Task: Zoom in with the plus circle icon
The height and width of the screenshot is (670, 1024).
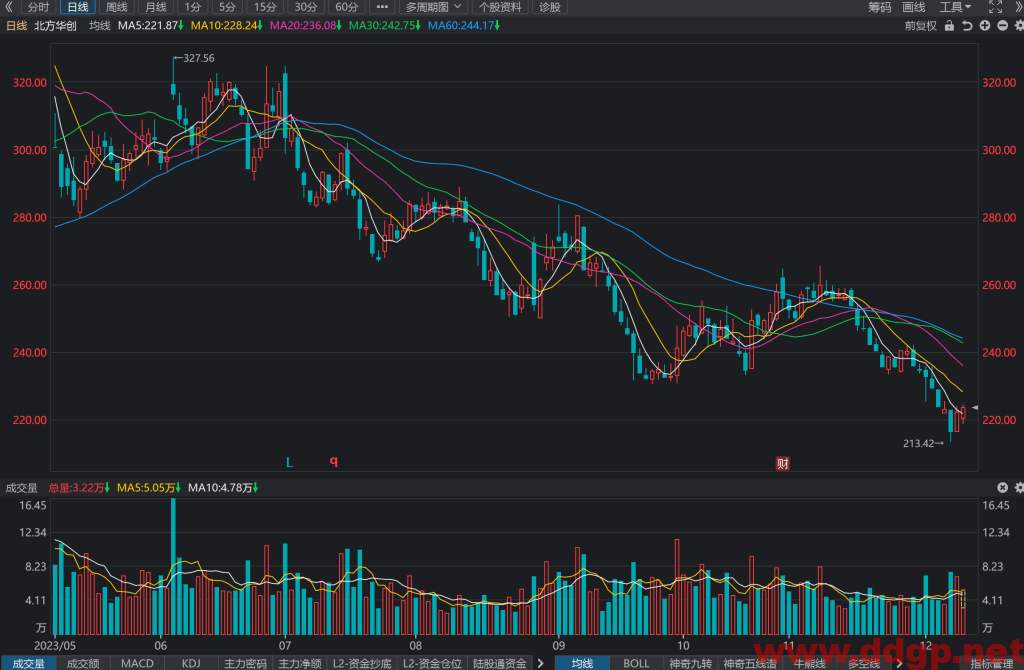Action: tap(985, 26)
